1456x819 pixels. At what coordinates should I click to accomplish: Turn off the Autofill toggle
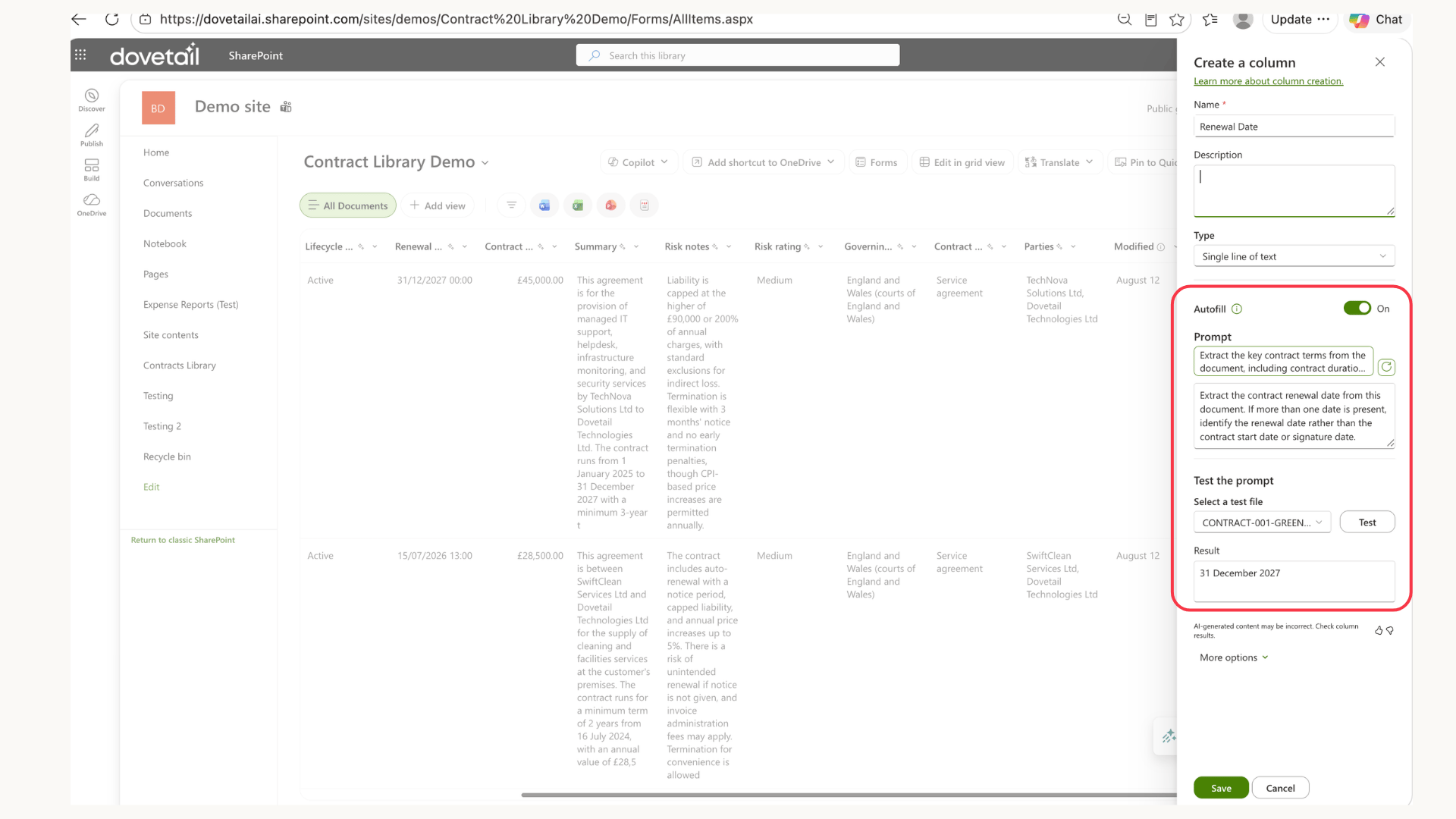point(1357,308)
